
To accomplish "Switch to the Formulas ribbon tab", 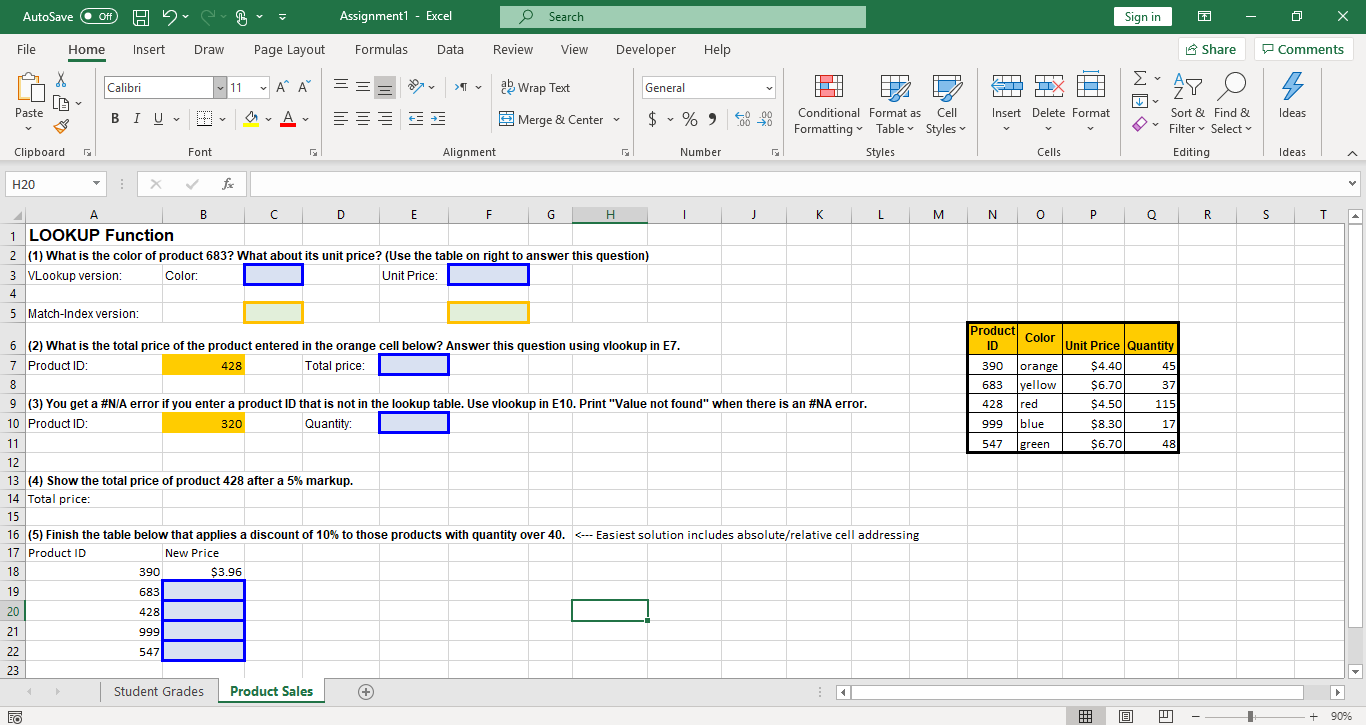I will coord(381,49).
